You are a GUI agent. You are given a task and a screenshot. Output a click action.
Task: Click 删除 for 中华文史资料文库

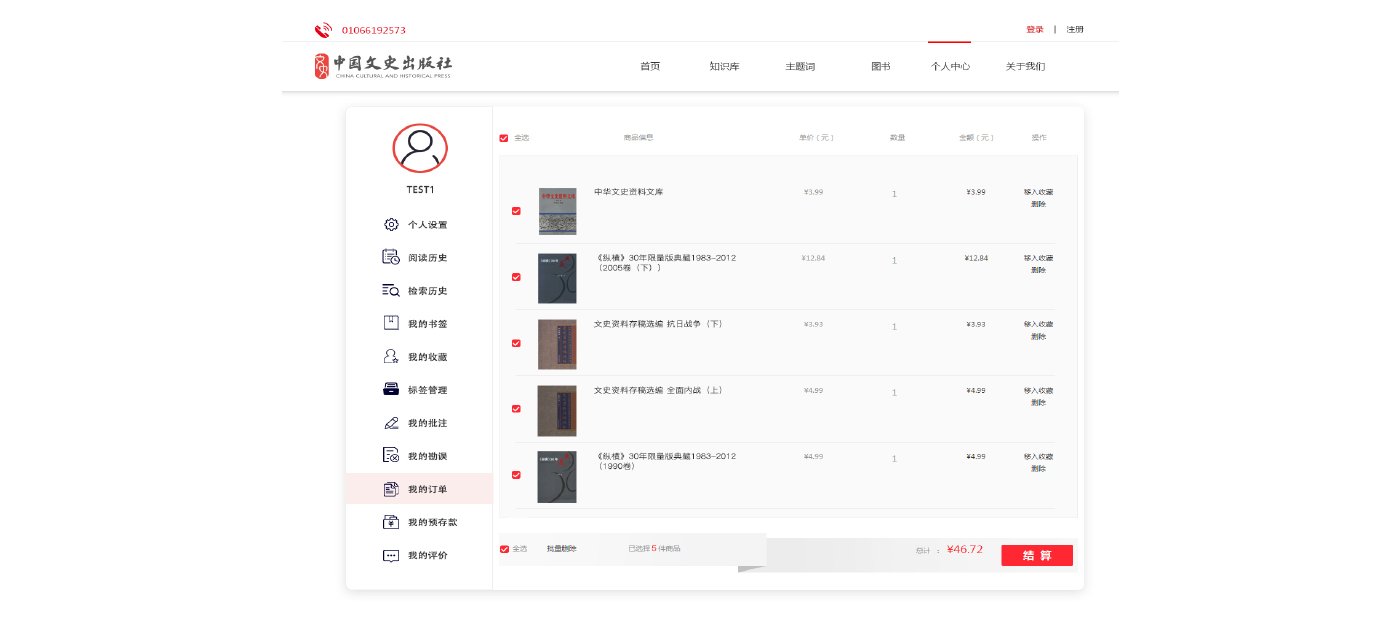pos(1038,204)
